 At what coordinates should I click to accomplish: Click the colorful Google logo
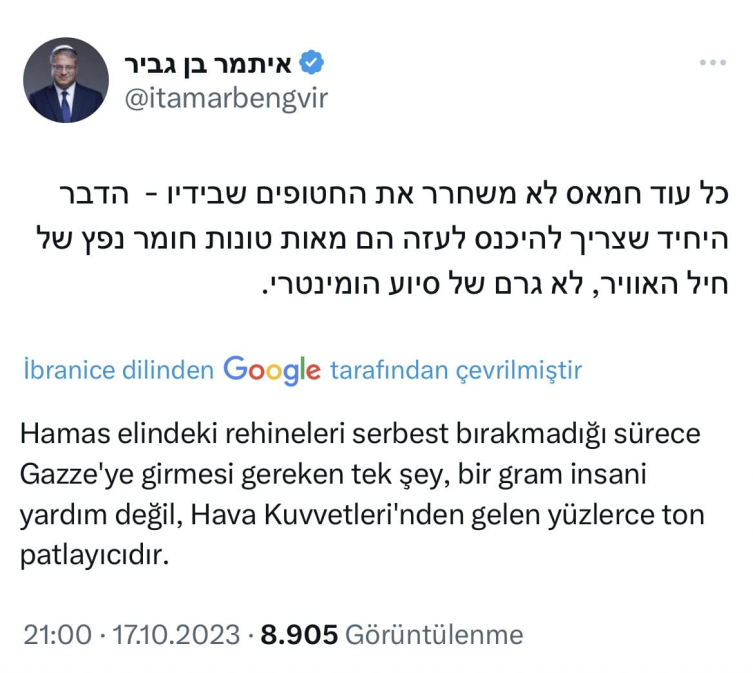[x=271, y=371]
